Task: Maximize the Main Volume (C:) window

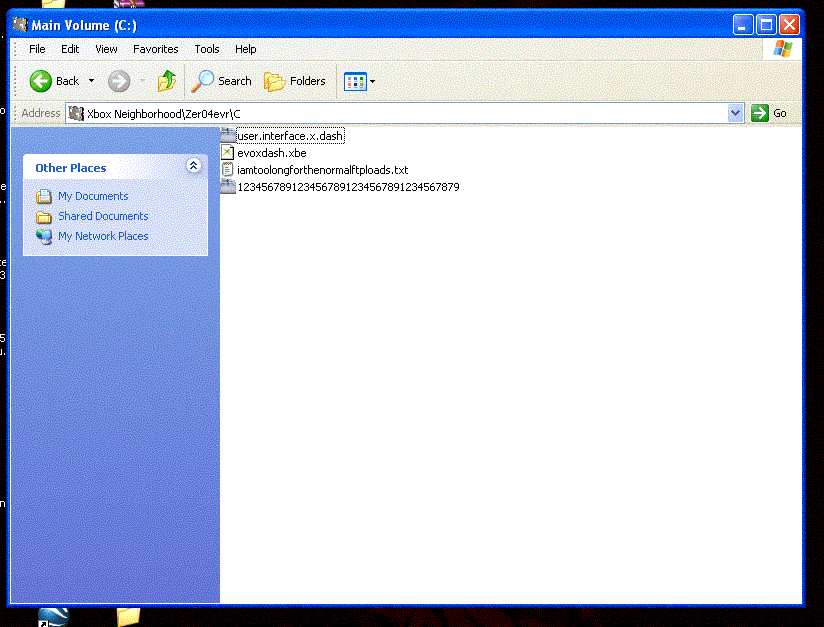Action: click(766, 25)
